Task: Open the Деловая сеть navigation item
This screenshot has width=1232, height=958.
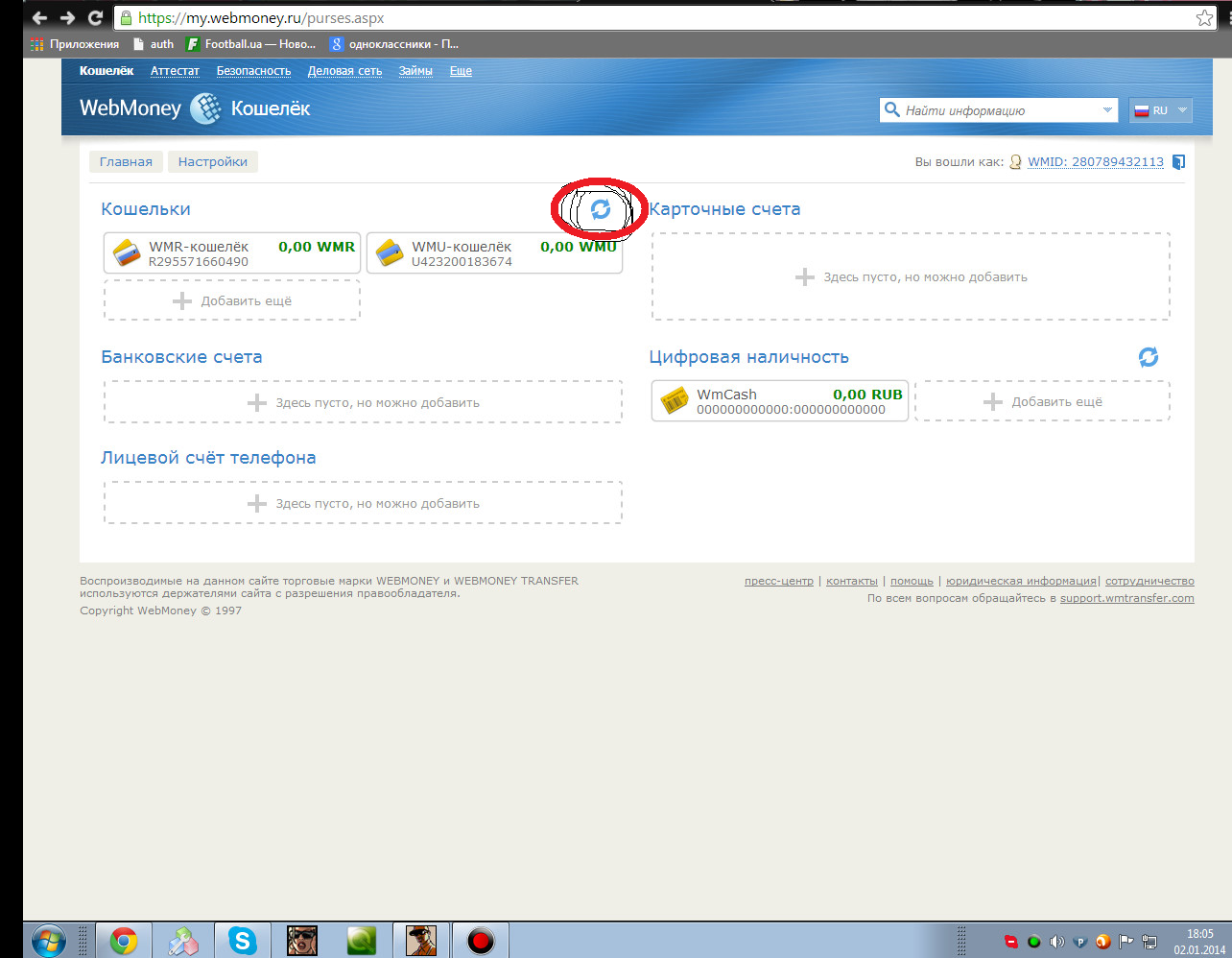Action: [344, 71]
